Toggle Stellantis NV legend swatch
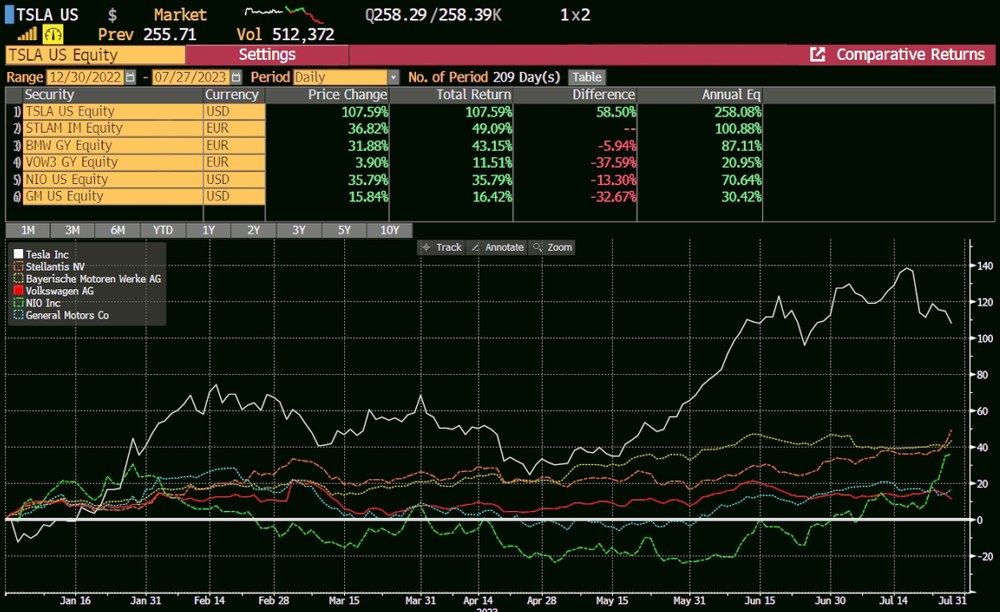Viewport: 1000px width, 612px height. (18, 266)
